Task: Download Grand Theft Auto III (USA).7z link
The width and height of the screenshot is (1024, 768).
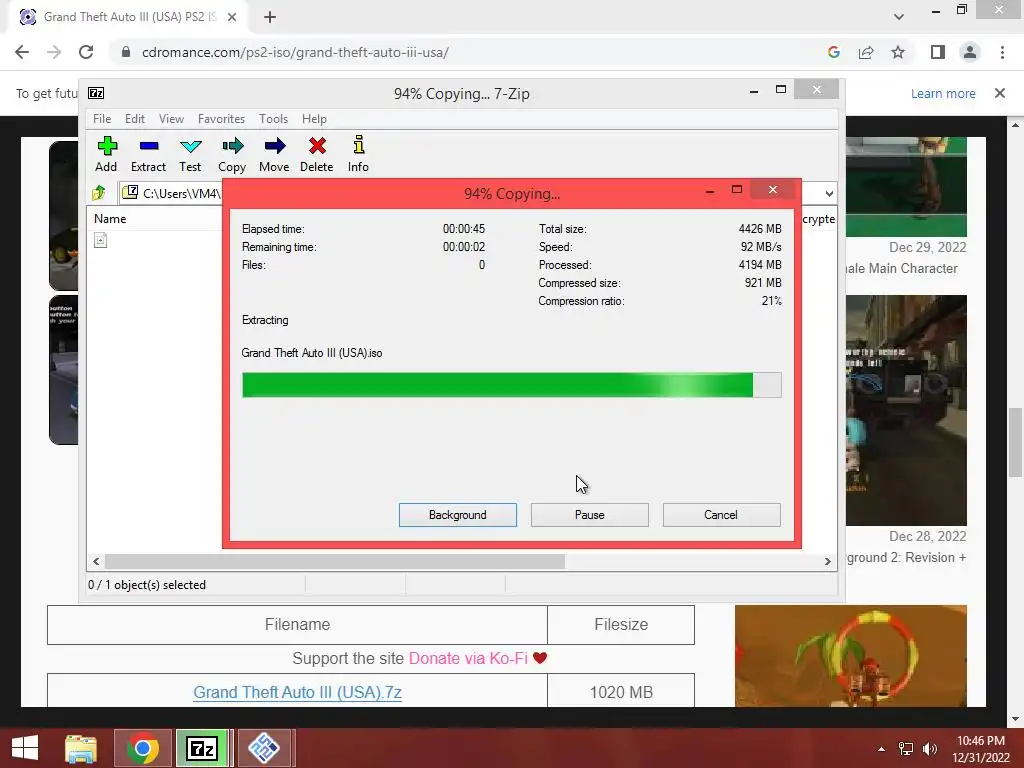Action: [x=297, y=692]
